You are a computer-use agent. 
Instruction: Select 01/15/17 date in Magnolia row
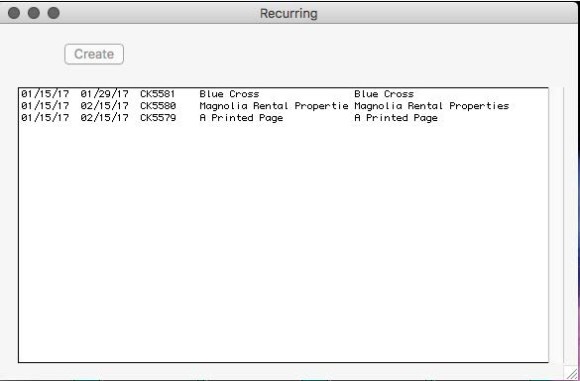click(x=45, y=106)
